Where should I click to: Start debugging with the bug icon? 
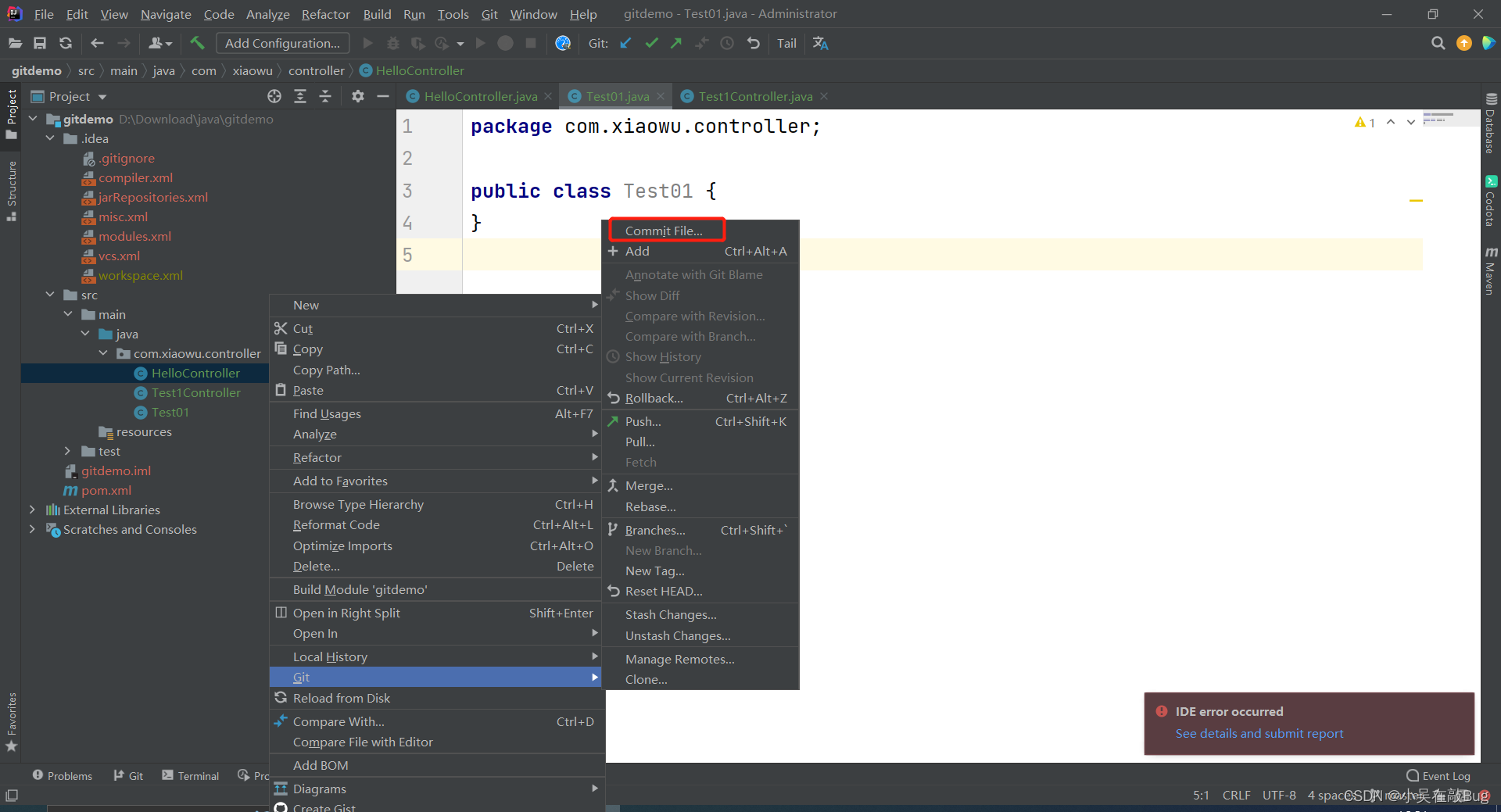[x=393, y=44]
